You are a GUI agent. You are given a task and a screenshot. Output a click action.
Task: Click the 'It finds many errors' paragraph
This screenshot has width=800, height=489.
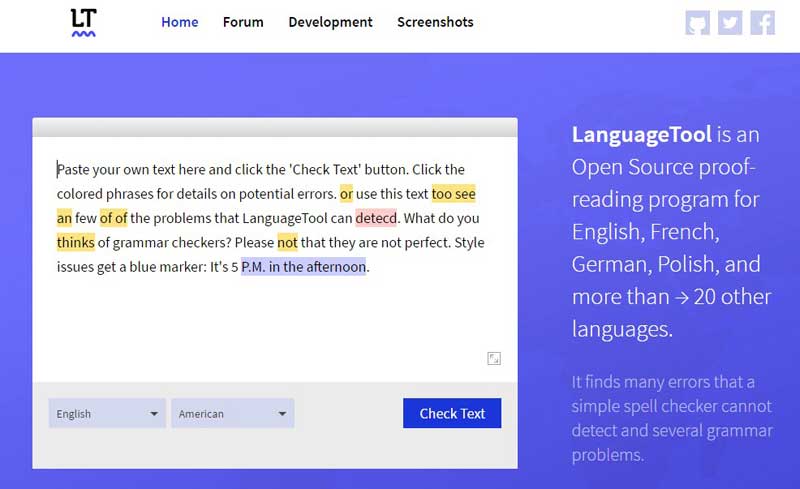[x=672, y=419]
